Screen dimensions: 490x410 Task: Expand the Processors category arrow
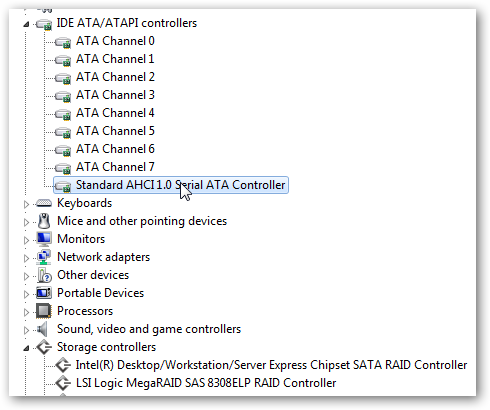26,312
